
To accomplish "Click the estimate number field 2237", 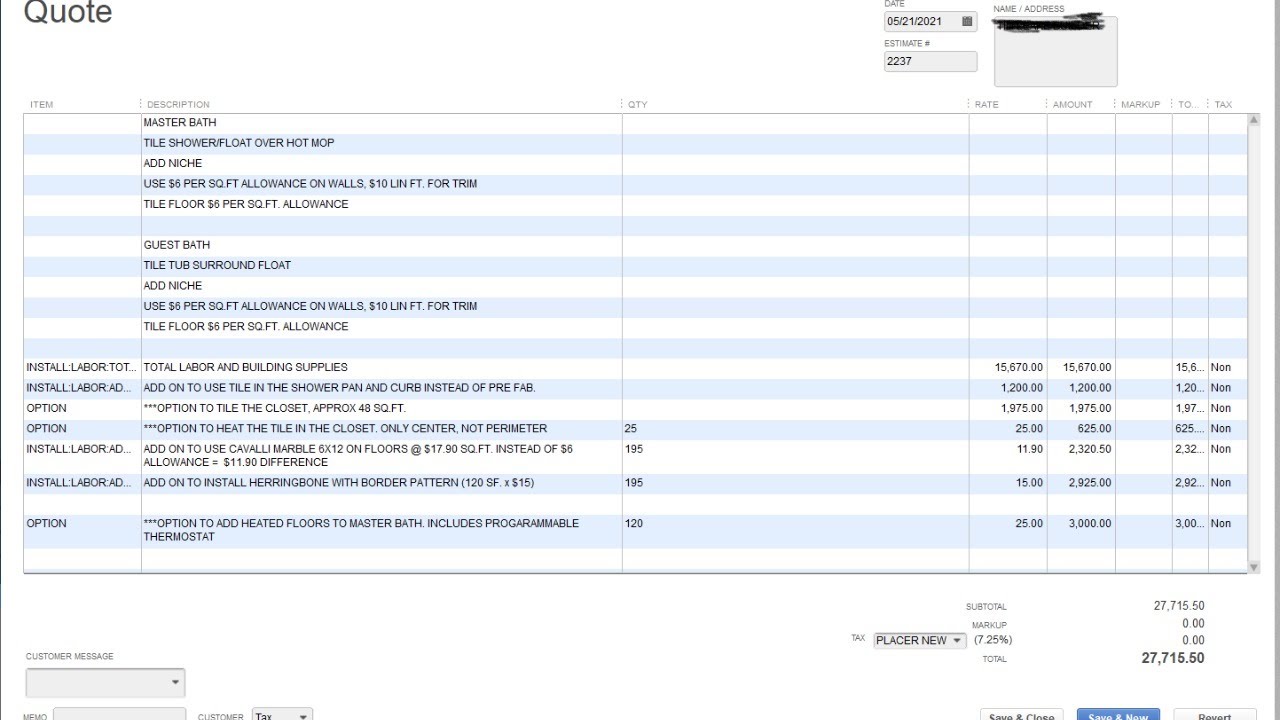I will (930, 61).
